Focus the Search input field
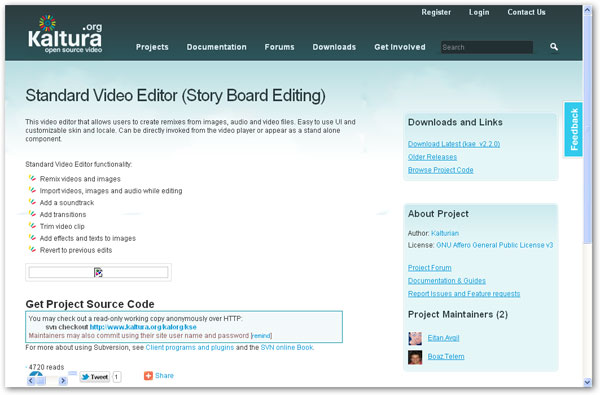The image size is (600, 395). point(487,47)
